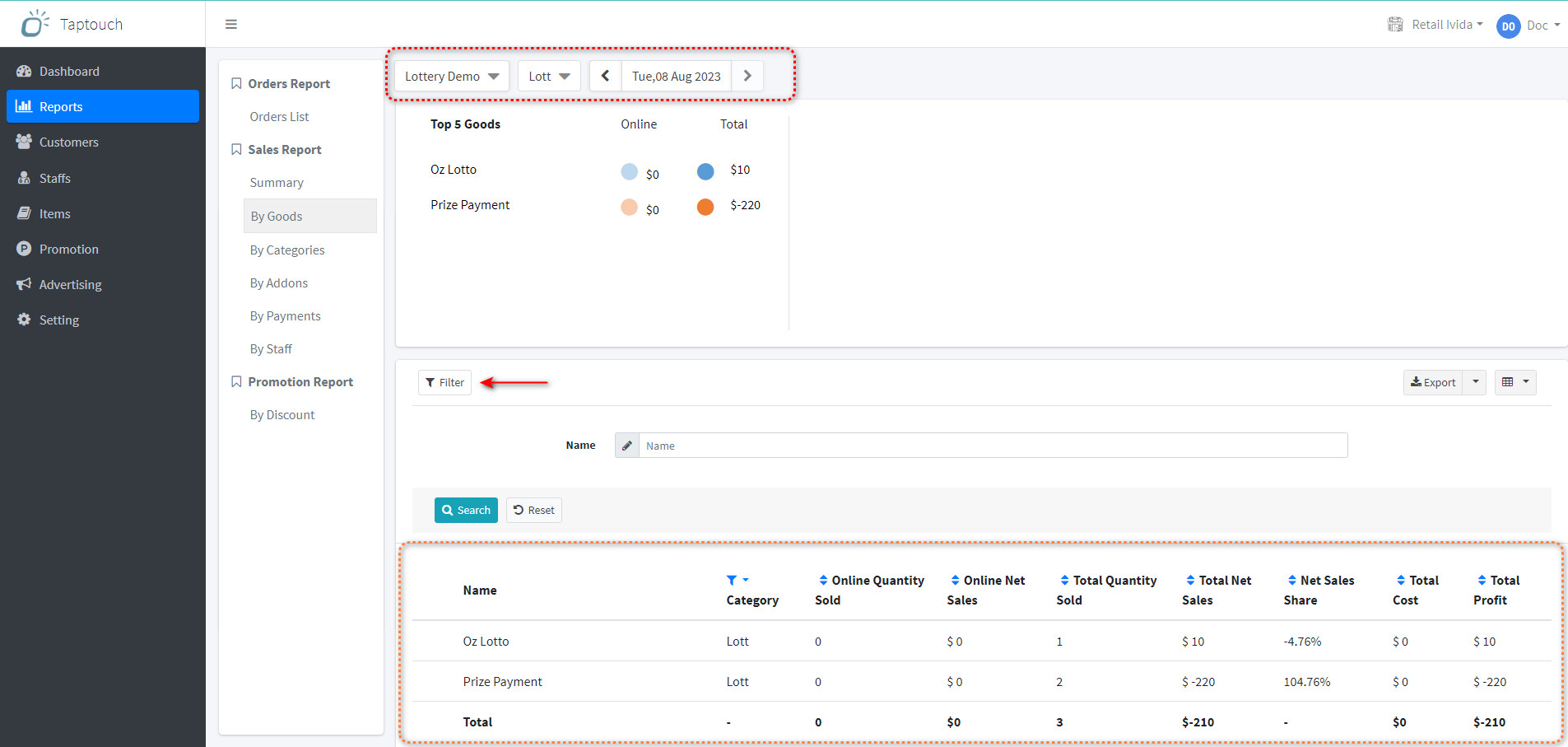Viewport: 1568px width, 747px height.
Task: Toggle the hamburger sidebar menu icon
Action: 231,24
